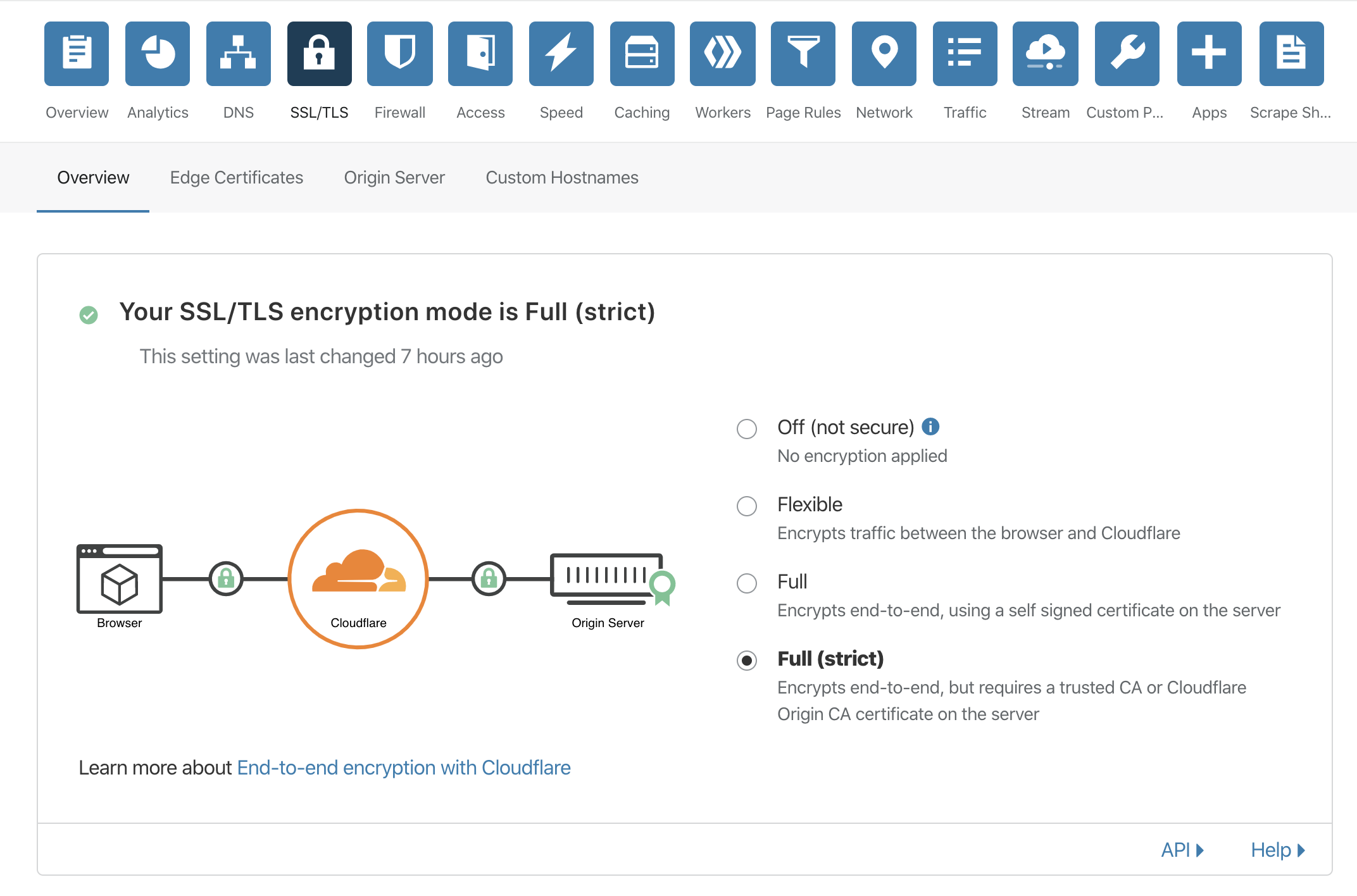The image size is (1357, 896).
Task: Open the Workers chevrons icon
Action: [x=723, y=54]
